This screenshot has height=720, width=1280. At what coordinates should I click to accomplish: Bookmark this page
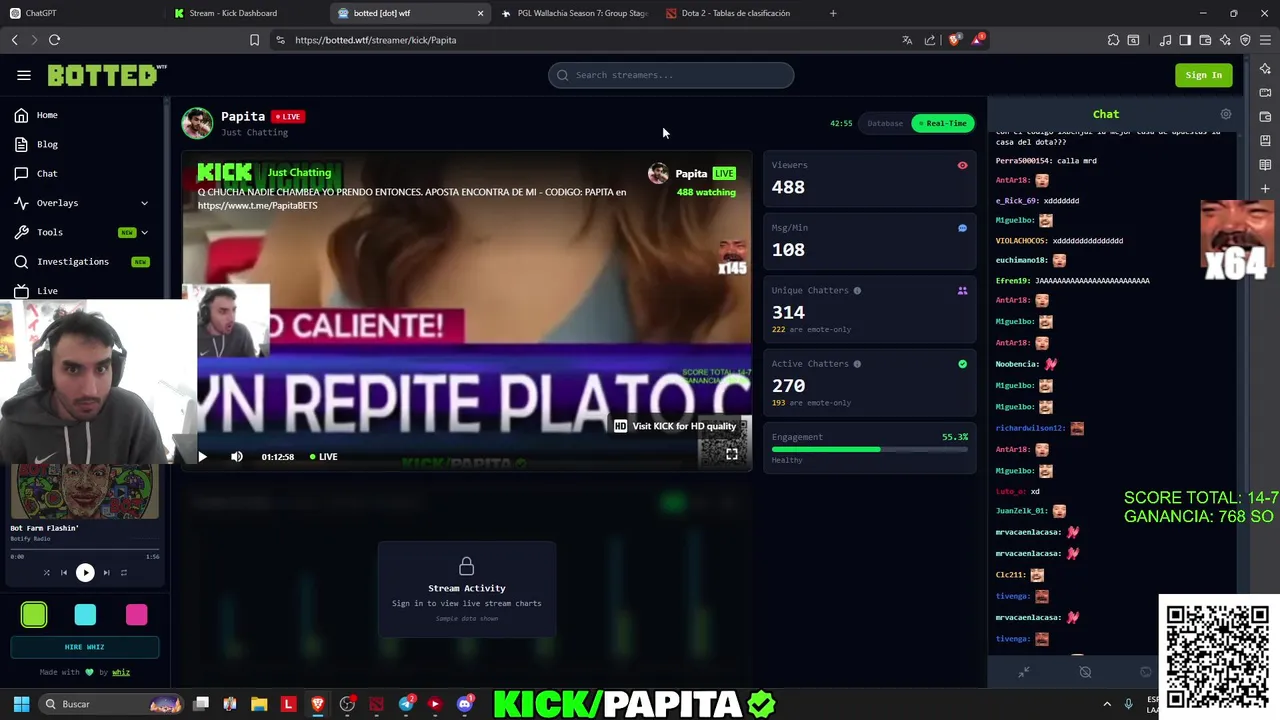pos(254,40)
